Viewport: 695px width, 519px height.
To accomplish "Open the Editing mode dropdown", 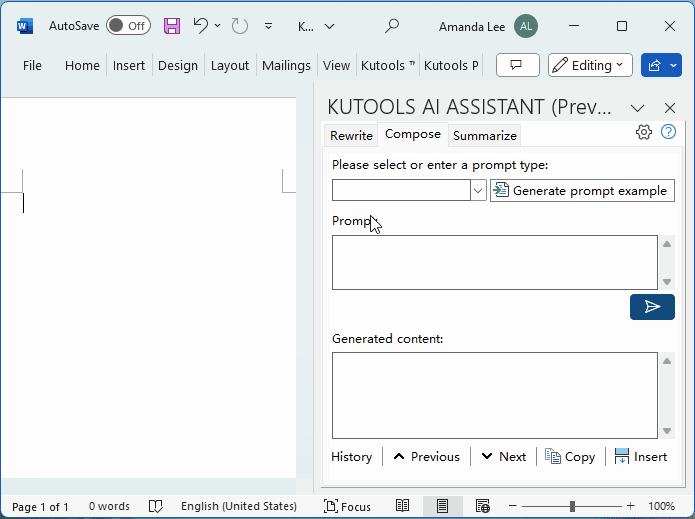I will (x=590, y=65).
